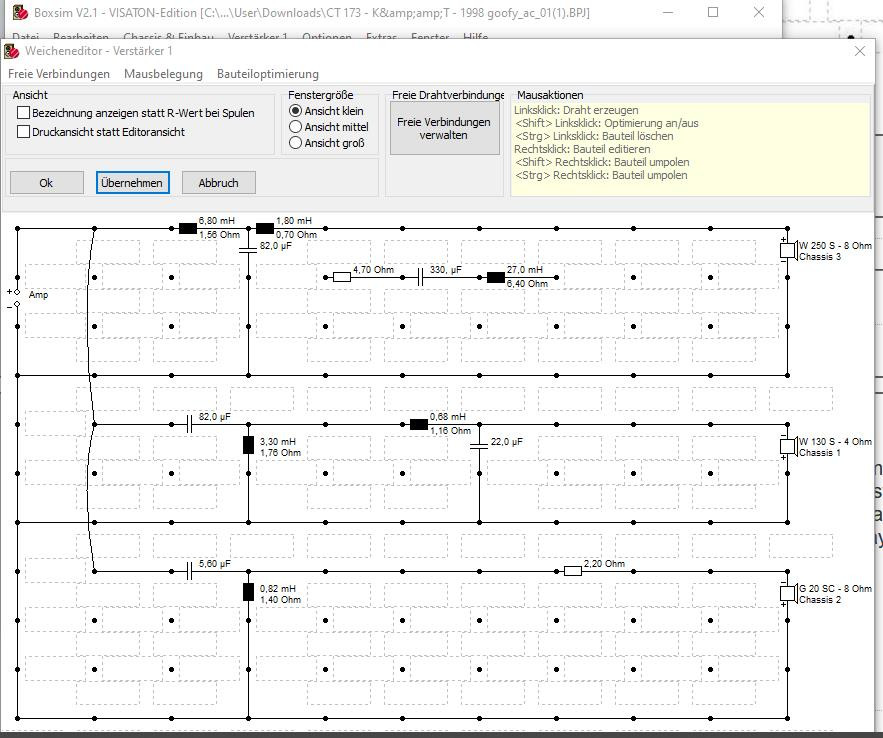Click the 6,40 Ohm value label

point(527,284)
